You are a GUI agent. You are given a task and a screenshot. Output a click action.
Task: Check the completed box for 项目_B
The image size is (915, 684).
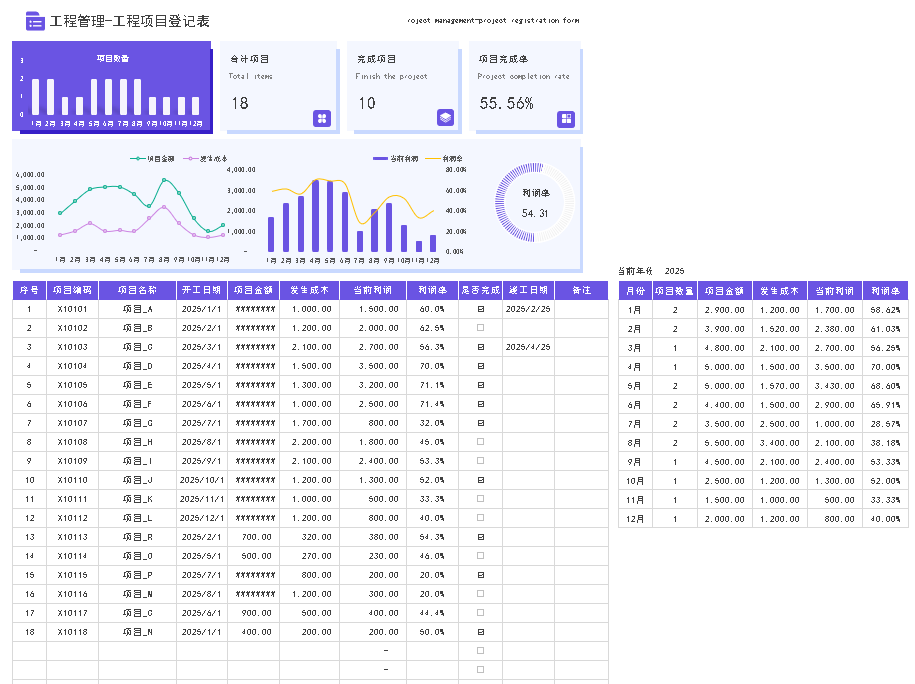point(480,328)
